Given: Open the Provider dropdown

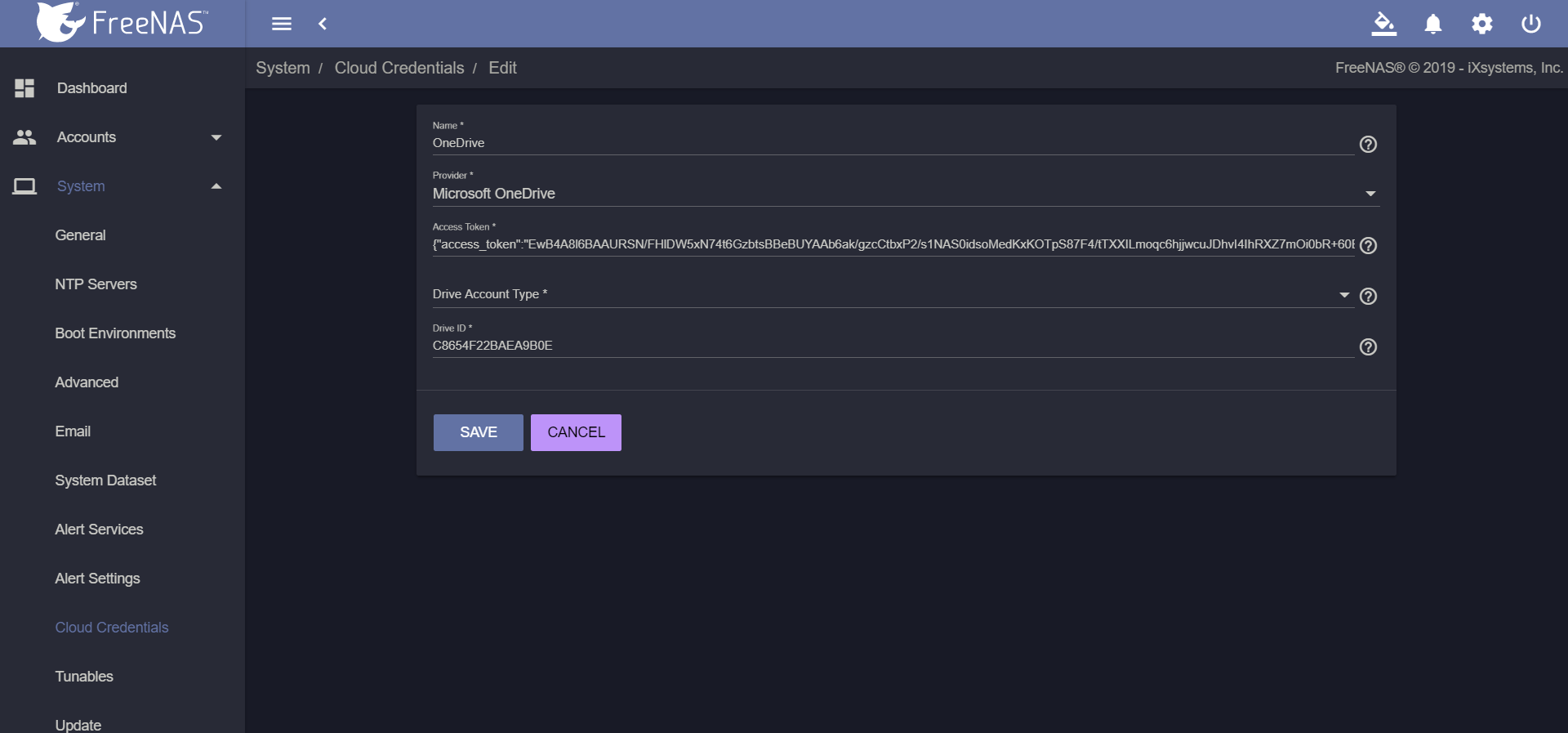Looking at the screenshot, I should (906, 194).
